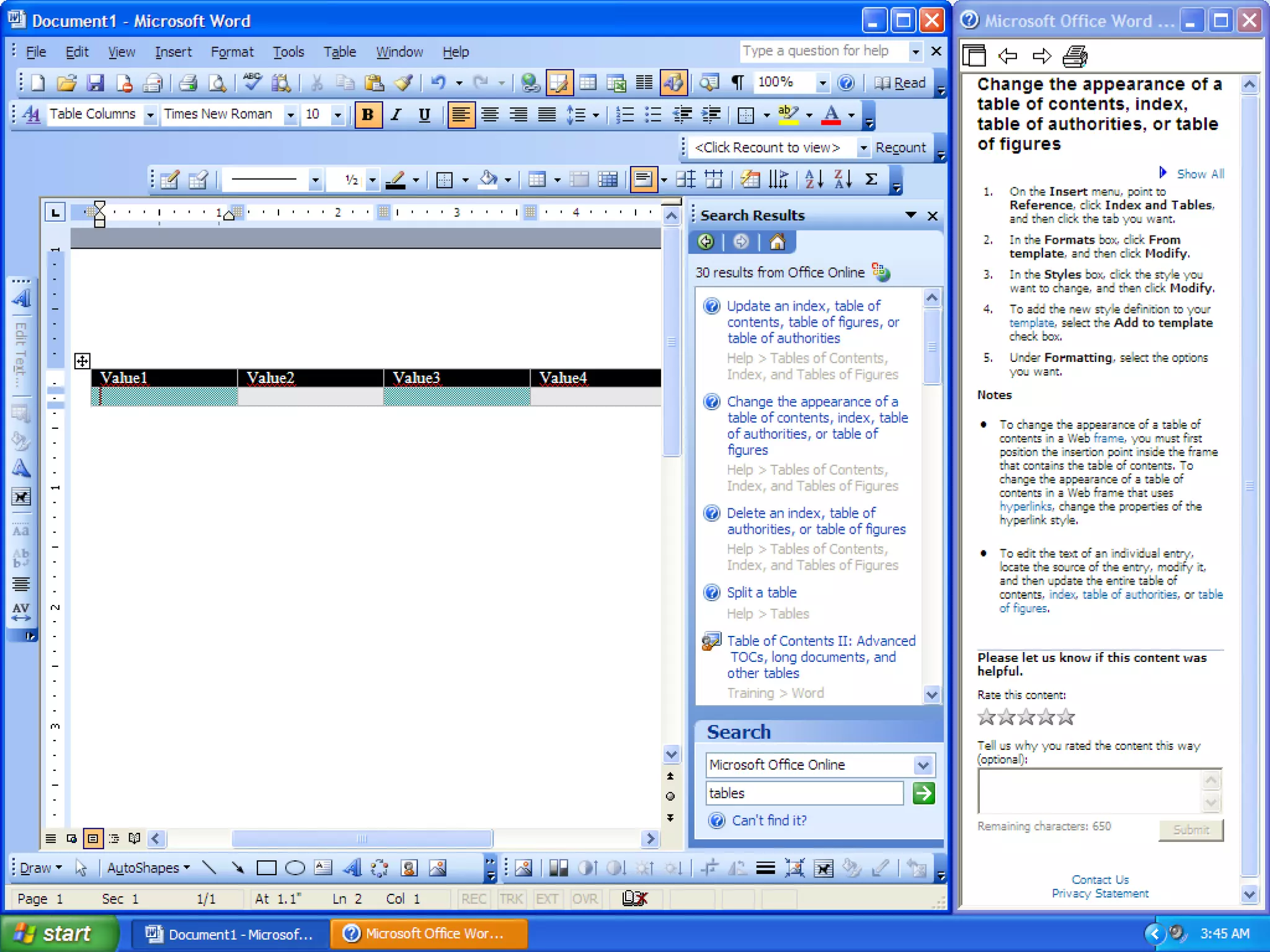
Task: Click the Recount button
Action: 900,148
